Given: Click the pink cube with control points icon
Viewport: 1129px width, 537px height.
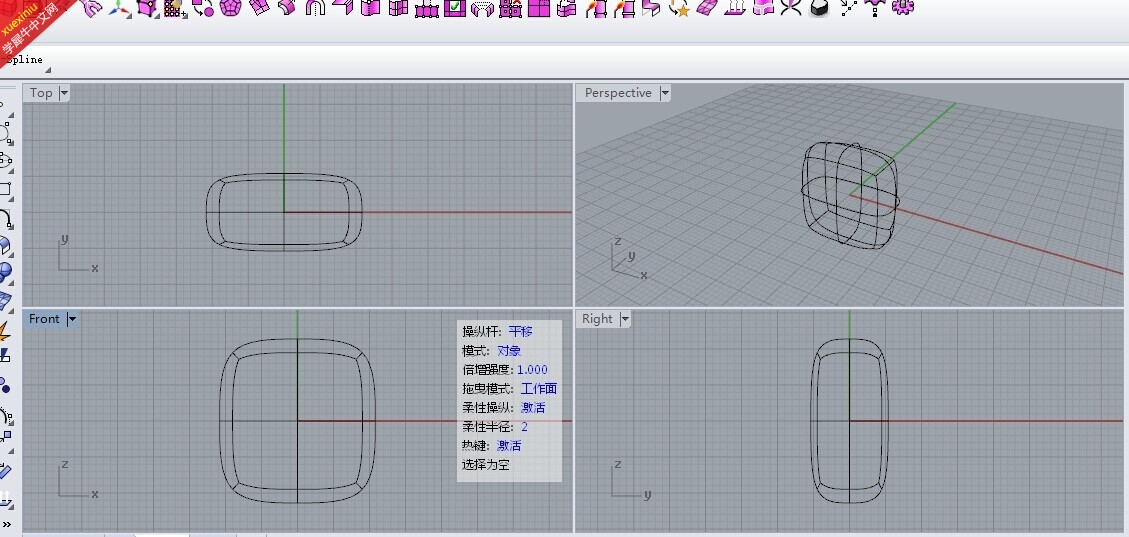Looking at the screenshot, I should click(147, 8).
